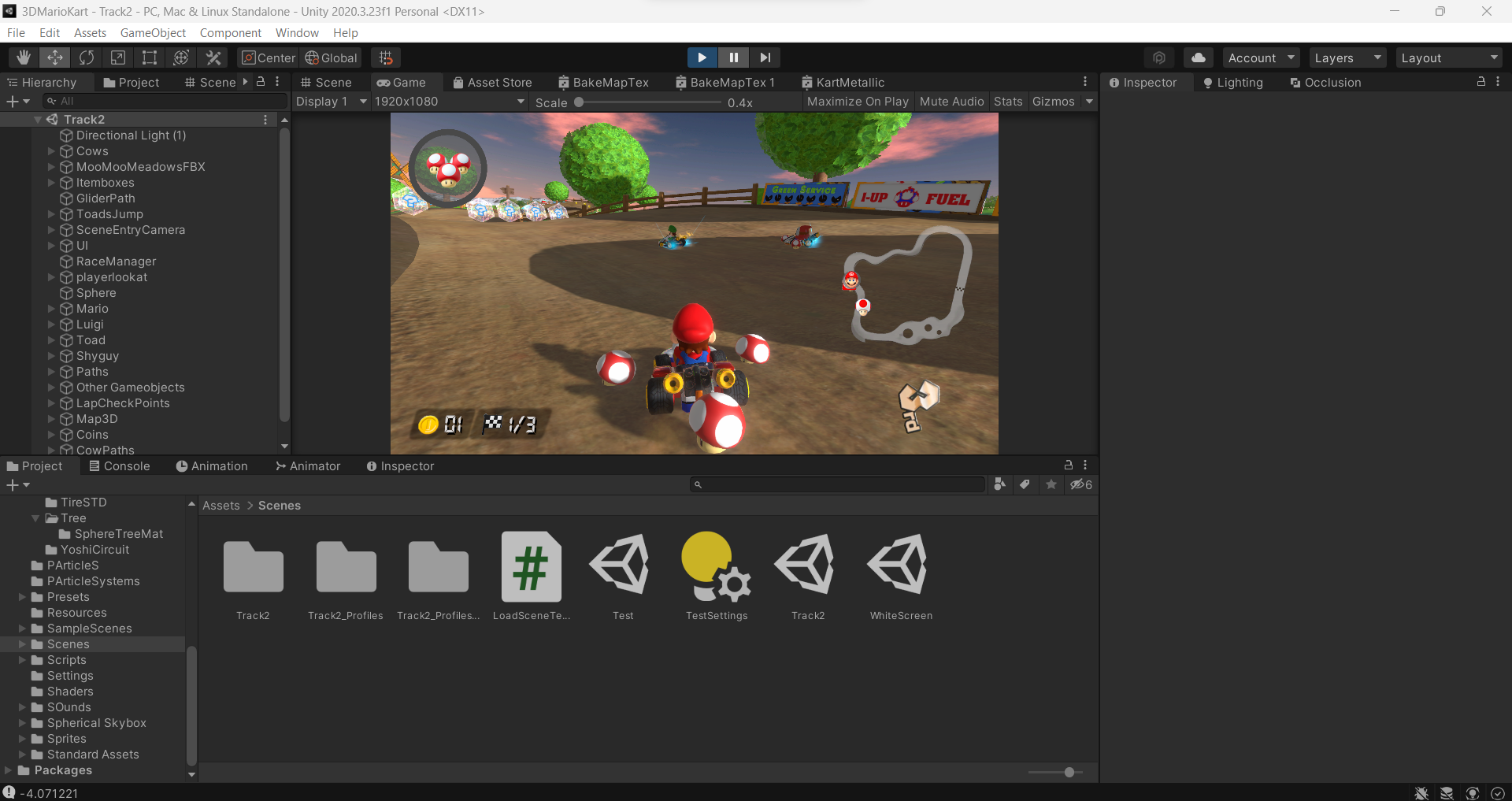Screen dimensions: 1512x801
Task: Select the Hand tool in toolbar
Action: [24, 57]
